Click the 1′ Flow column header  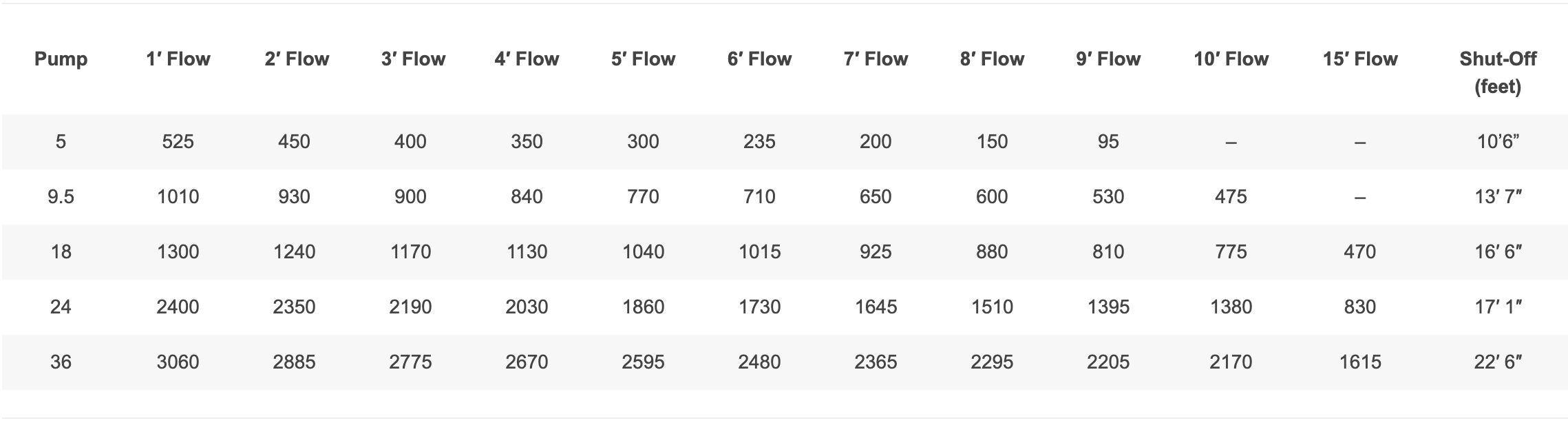(x=178, y=59)
